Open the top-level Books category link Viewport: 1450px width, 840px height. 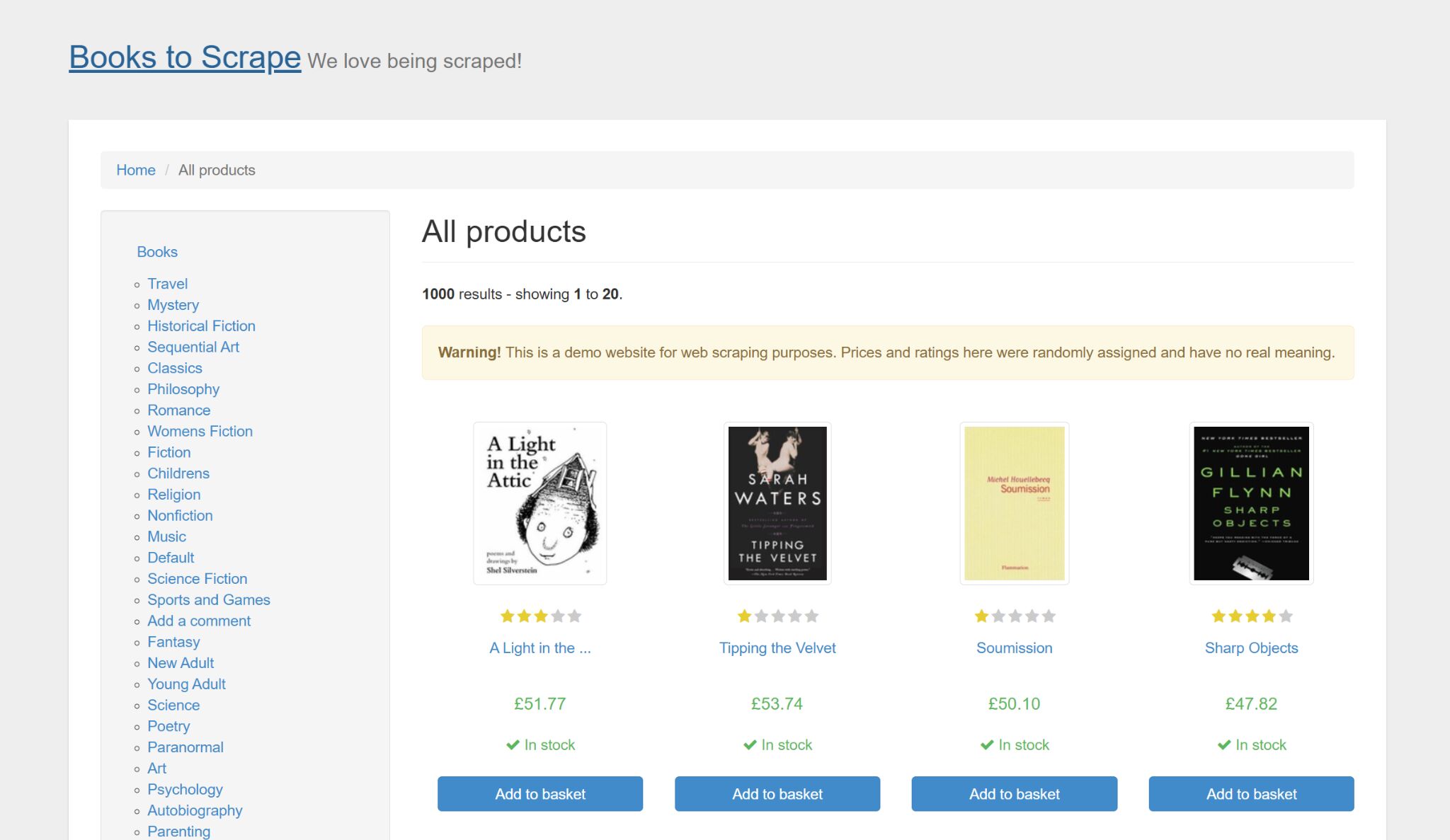(x=157, y=252)
